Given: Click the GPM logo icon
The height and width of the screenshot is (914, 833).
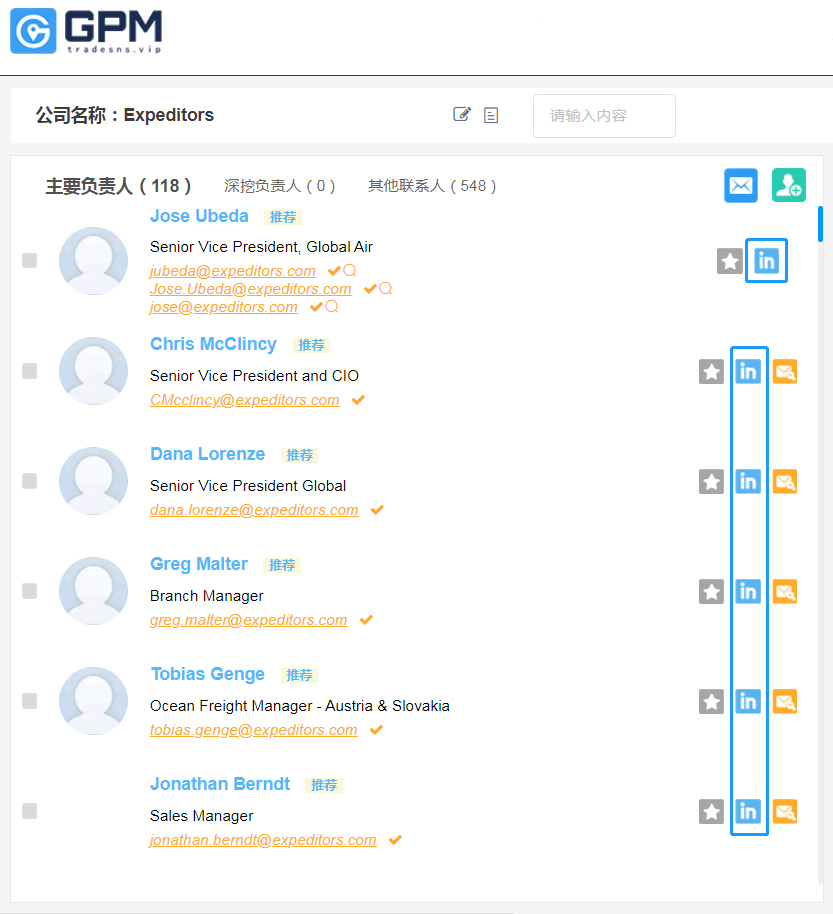Looking at the screenshot, I should (x=33, y=31).
